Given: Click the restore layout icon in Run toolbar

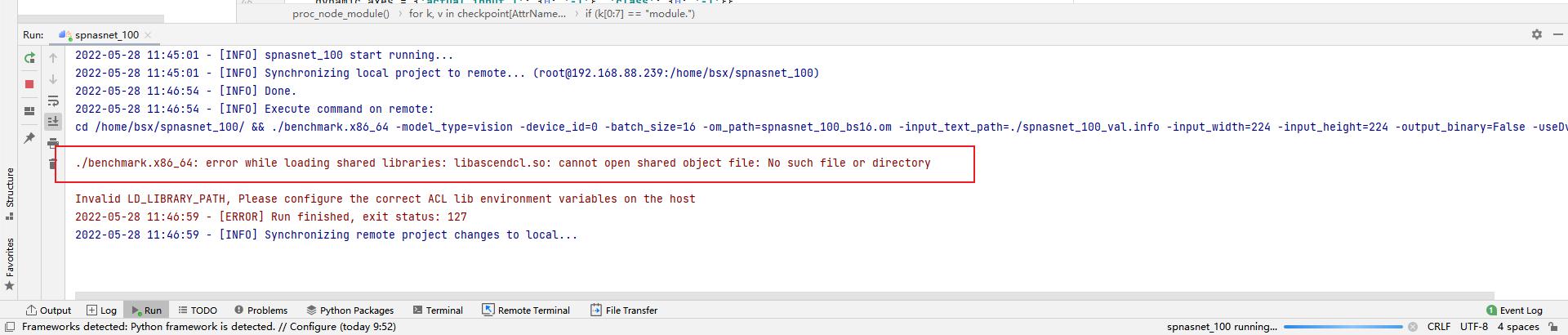Looking at the screenshot, I should [x=29, y=110].
